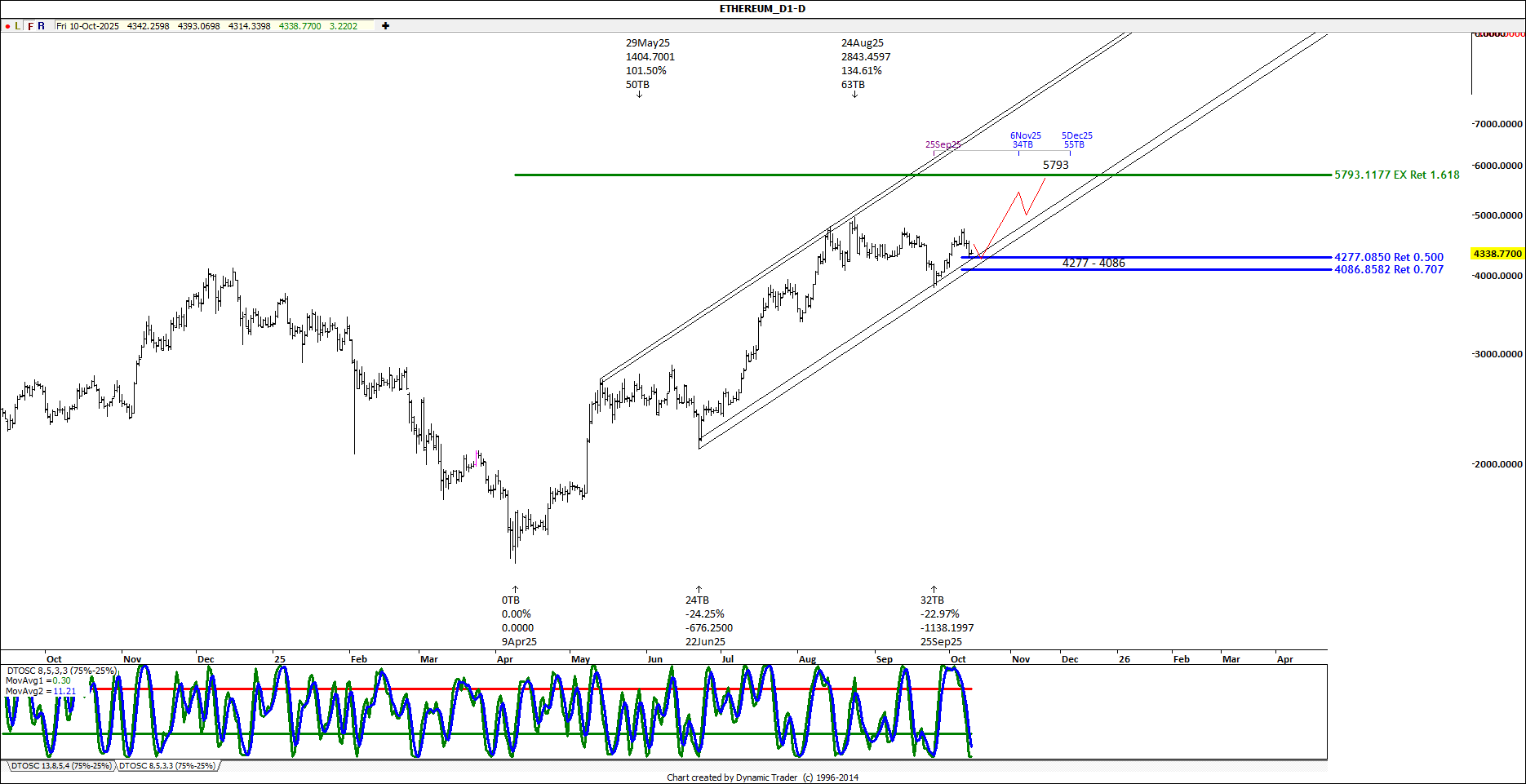This screenshot has height=784, width=1526.
Task: Click the date and price data readout
Action: pos(206,26)
